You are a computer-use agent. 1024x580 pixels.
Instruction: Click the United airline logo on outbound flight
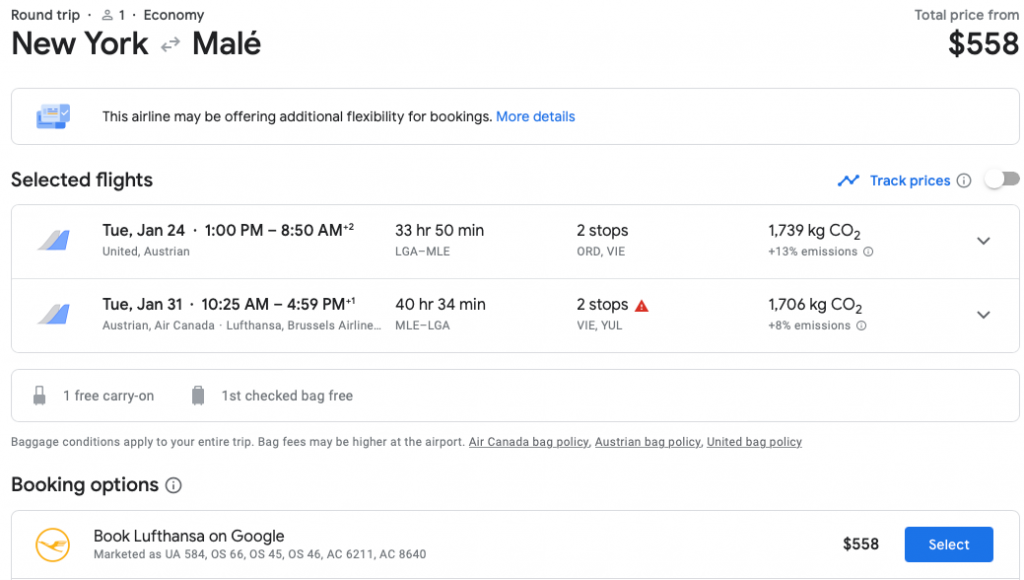pos(53,241)
